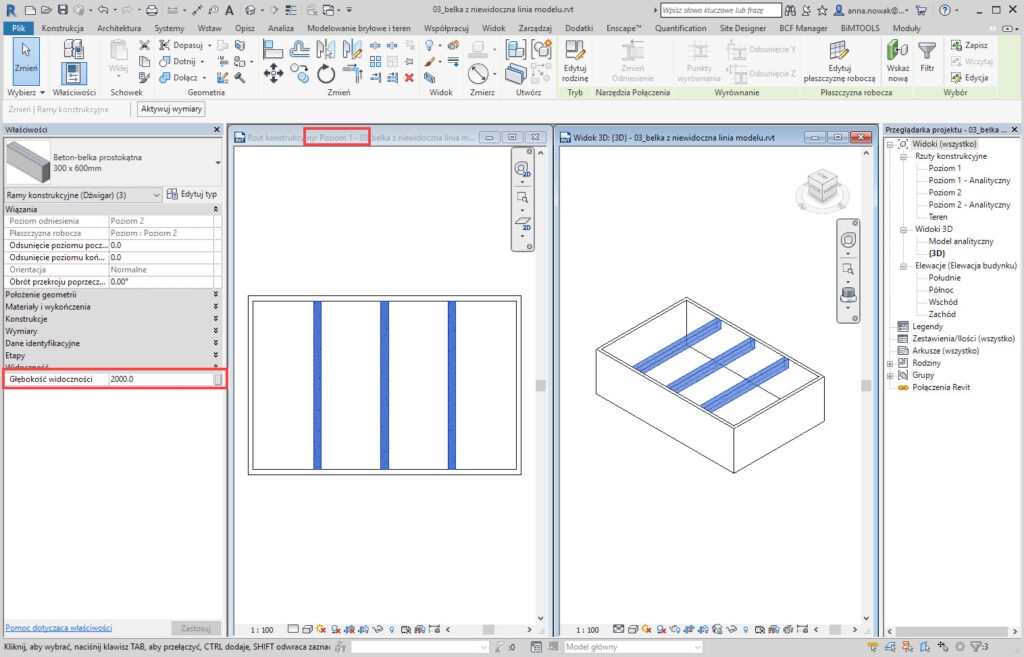
Task: Toggle Aktywuj wymiary option
Action: pyautogui.click(x=171, y=109)
